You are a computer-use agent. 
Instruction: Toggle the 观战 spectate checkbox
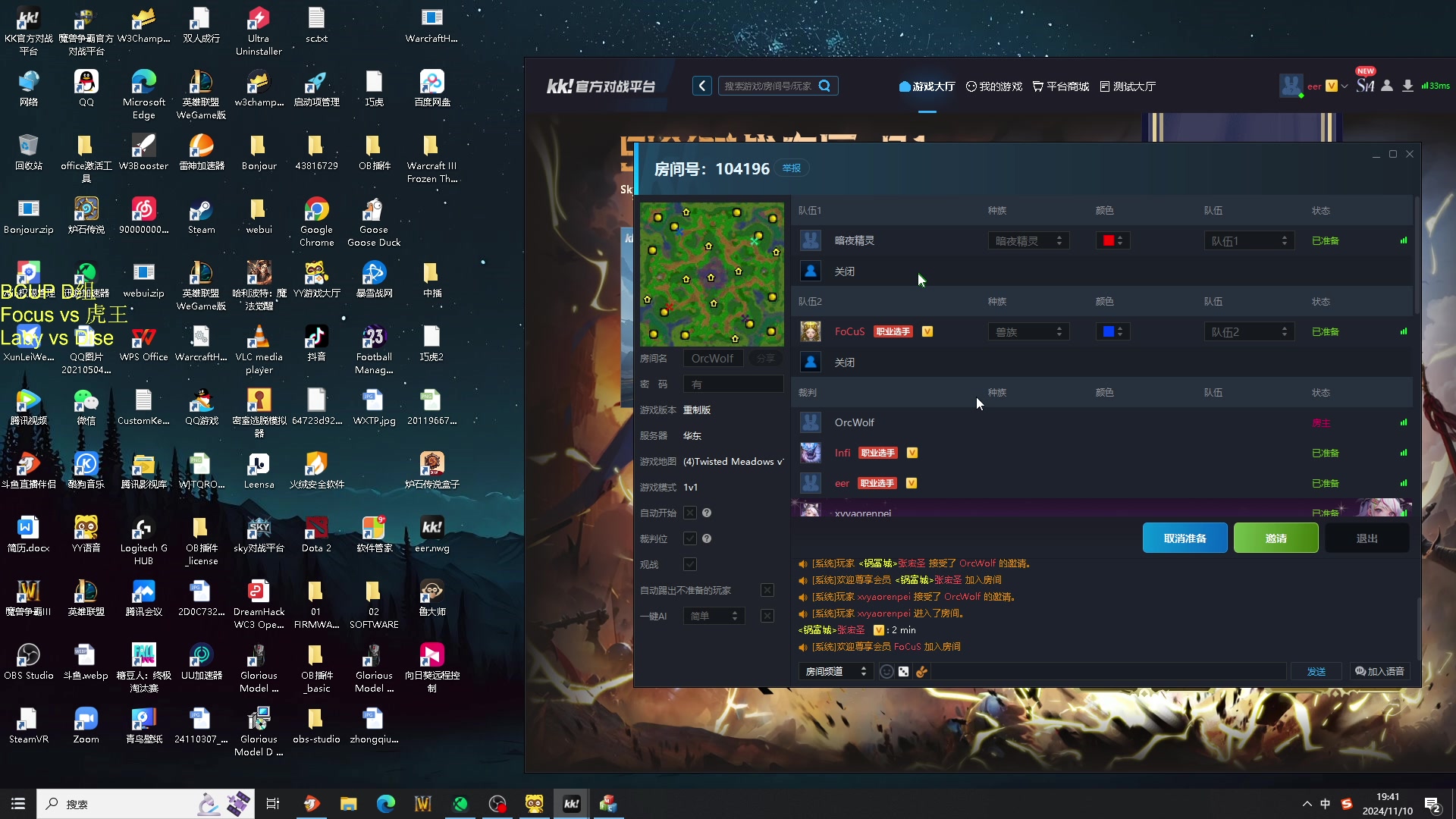(x=689, y=564)
